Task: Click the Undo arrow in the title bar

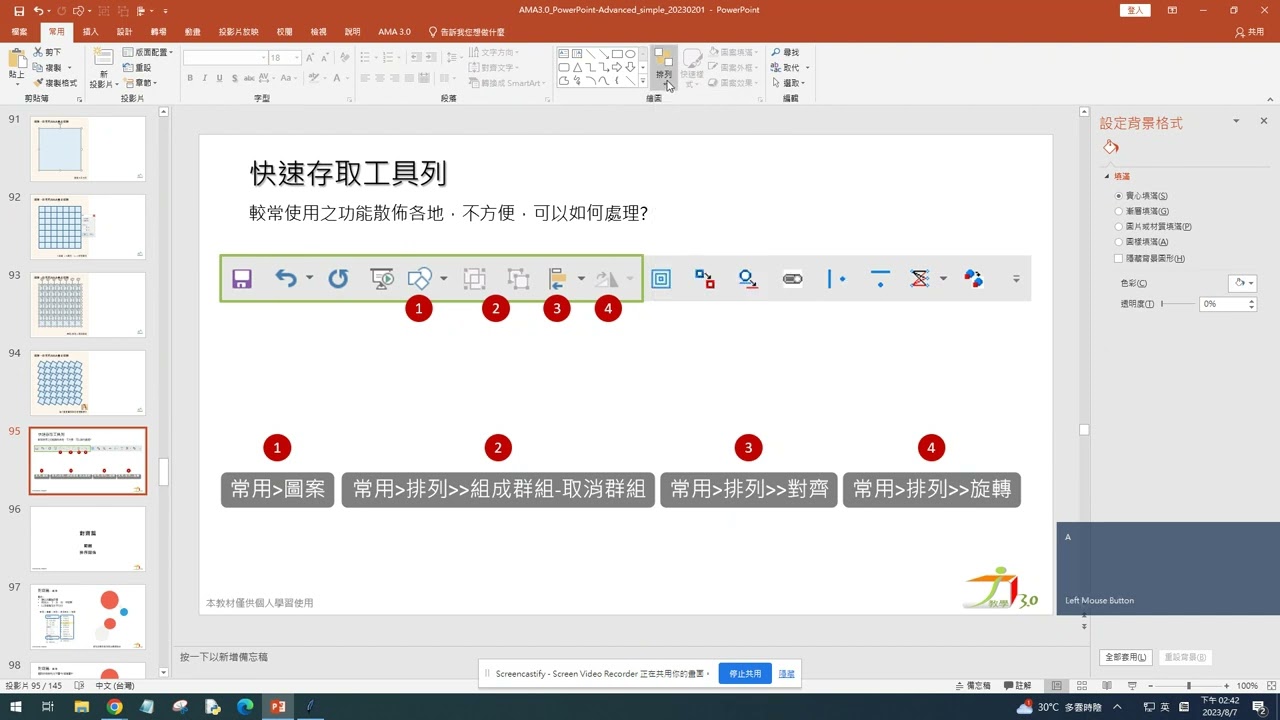Action: (38, 10)
